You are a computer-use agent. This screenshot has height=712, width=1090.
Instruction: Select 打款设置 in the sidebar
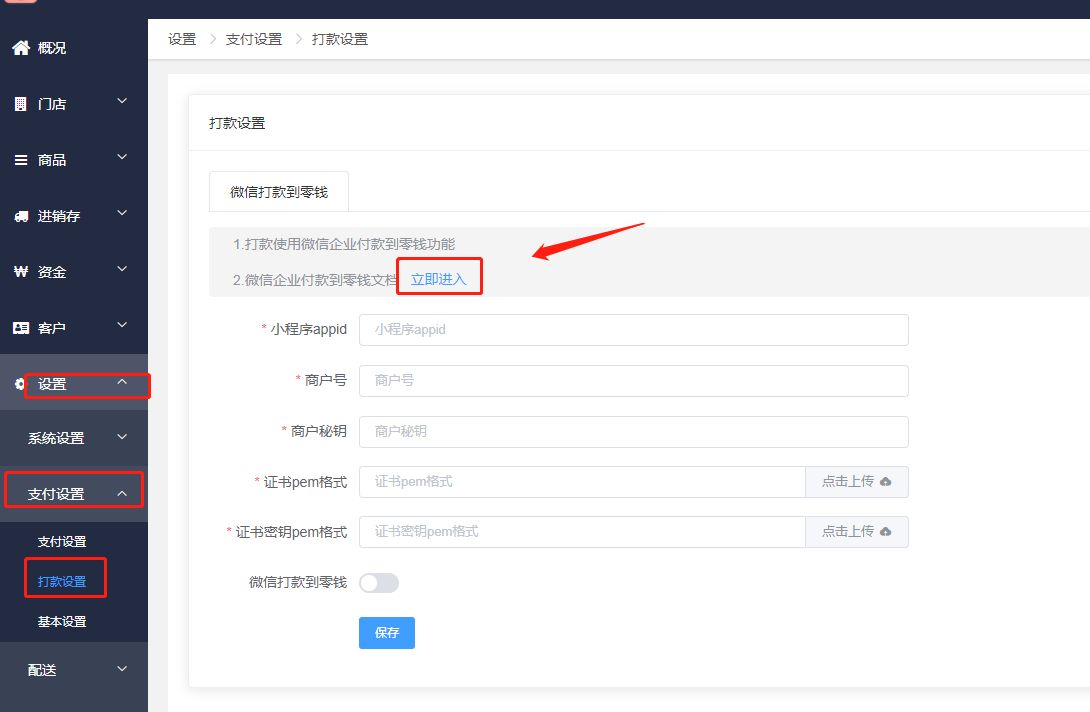62,581
